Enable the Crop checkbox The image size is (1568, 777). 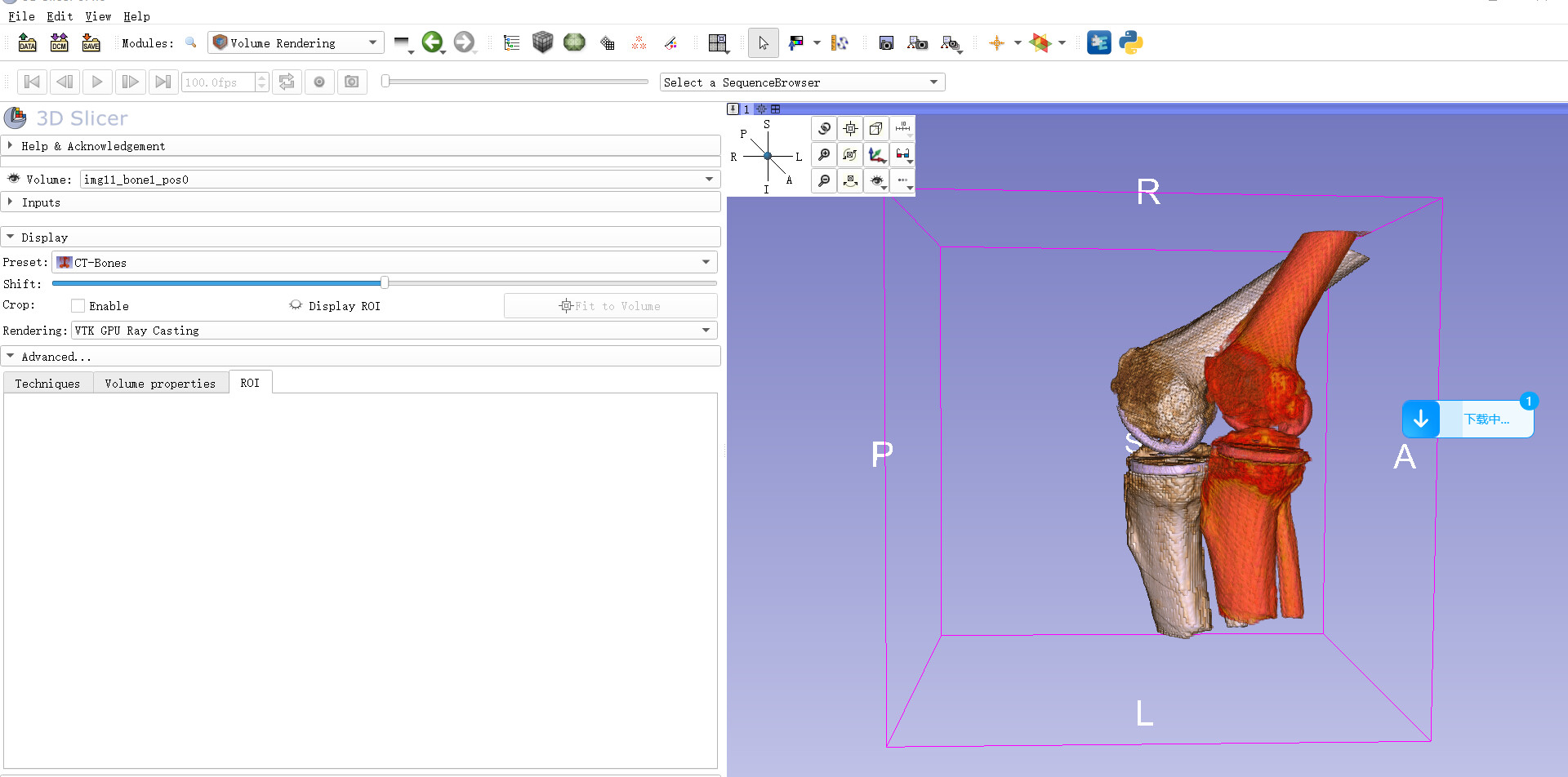tap(78, 306)
